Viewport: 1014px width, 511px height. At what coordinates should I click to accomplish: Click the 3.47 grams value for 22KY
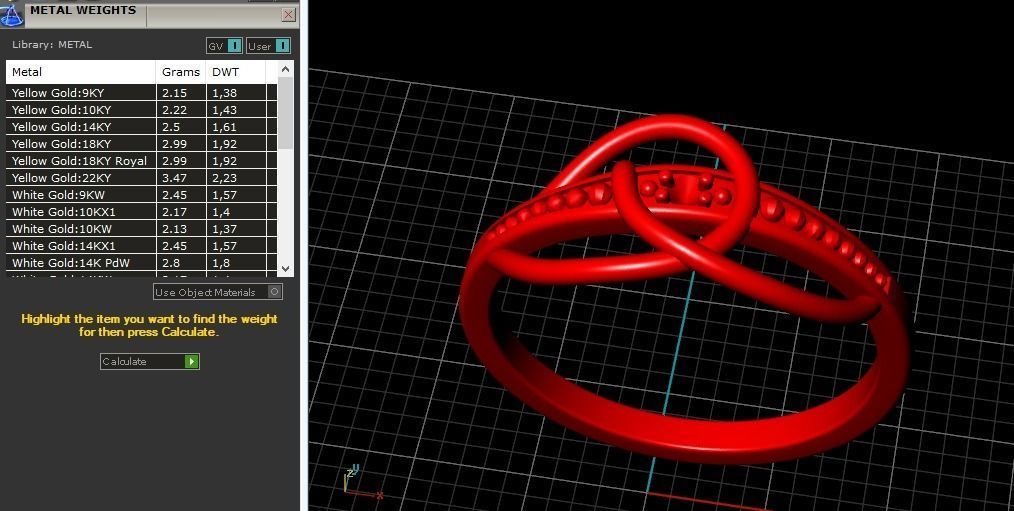point(175,178)
